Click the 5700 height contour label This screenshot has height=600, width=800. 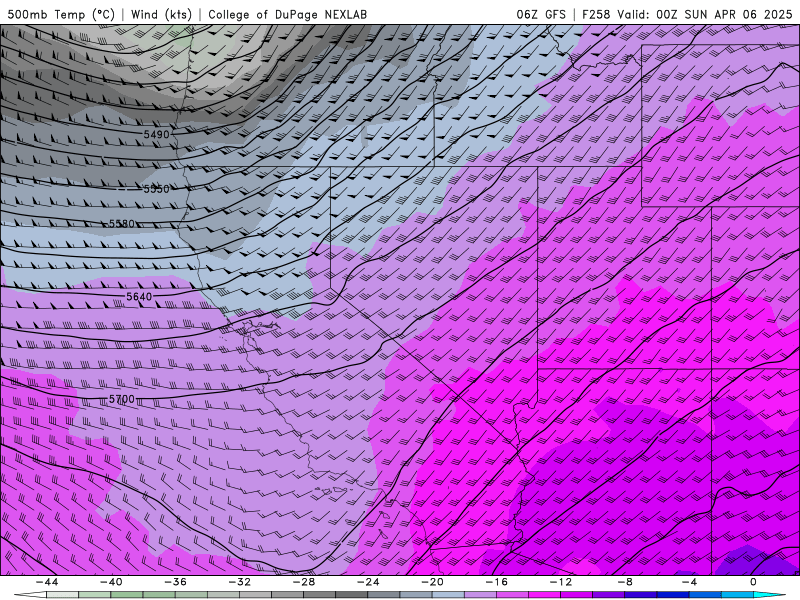pyautogui.click(x=122, y=399)
